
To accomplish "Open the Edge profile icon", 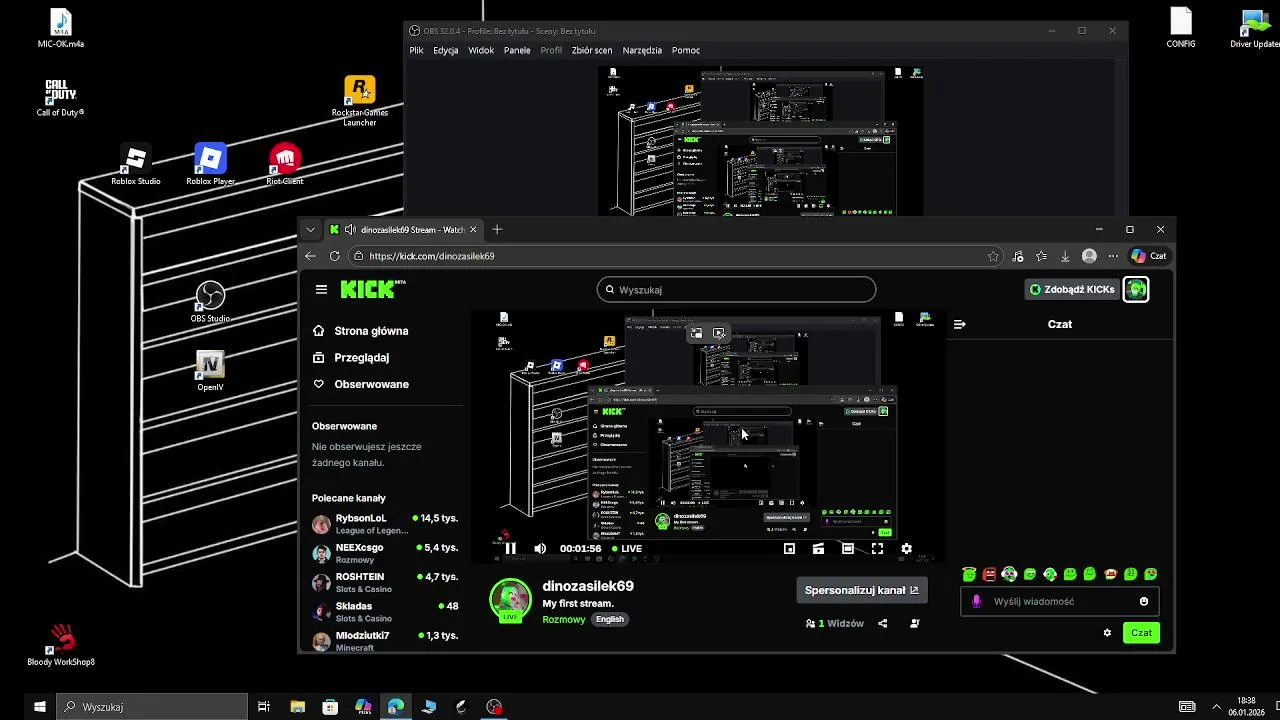I will coord(1089,256).
